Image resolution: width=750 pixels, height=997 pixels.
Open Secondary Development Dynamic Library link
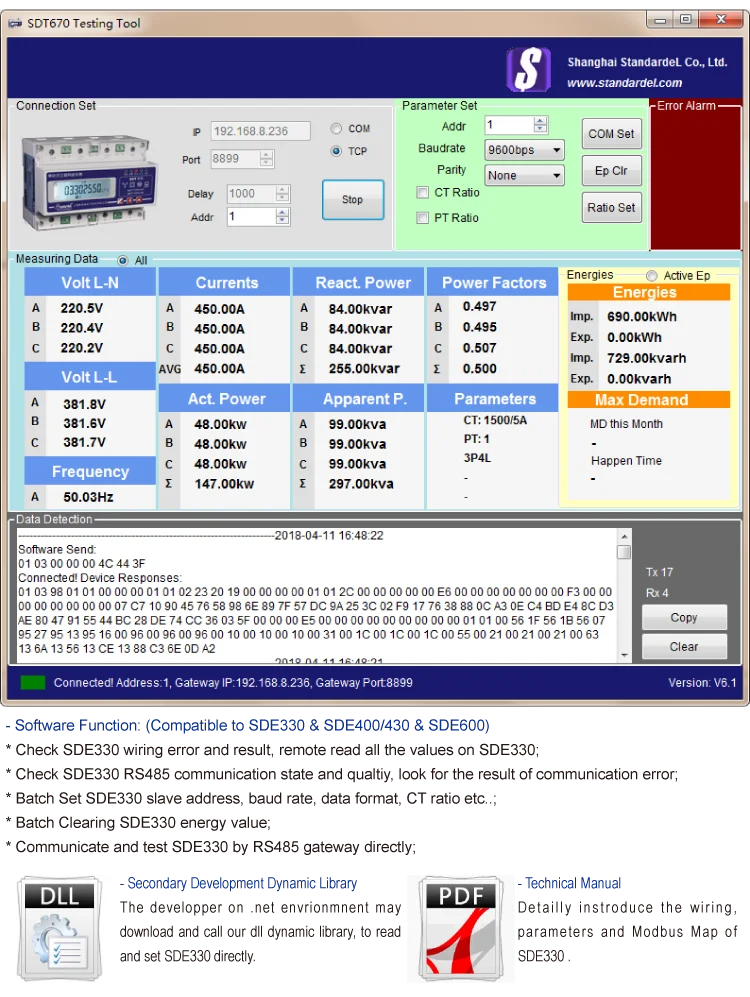tap(242, 883)
